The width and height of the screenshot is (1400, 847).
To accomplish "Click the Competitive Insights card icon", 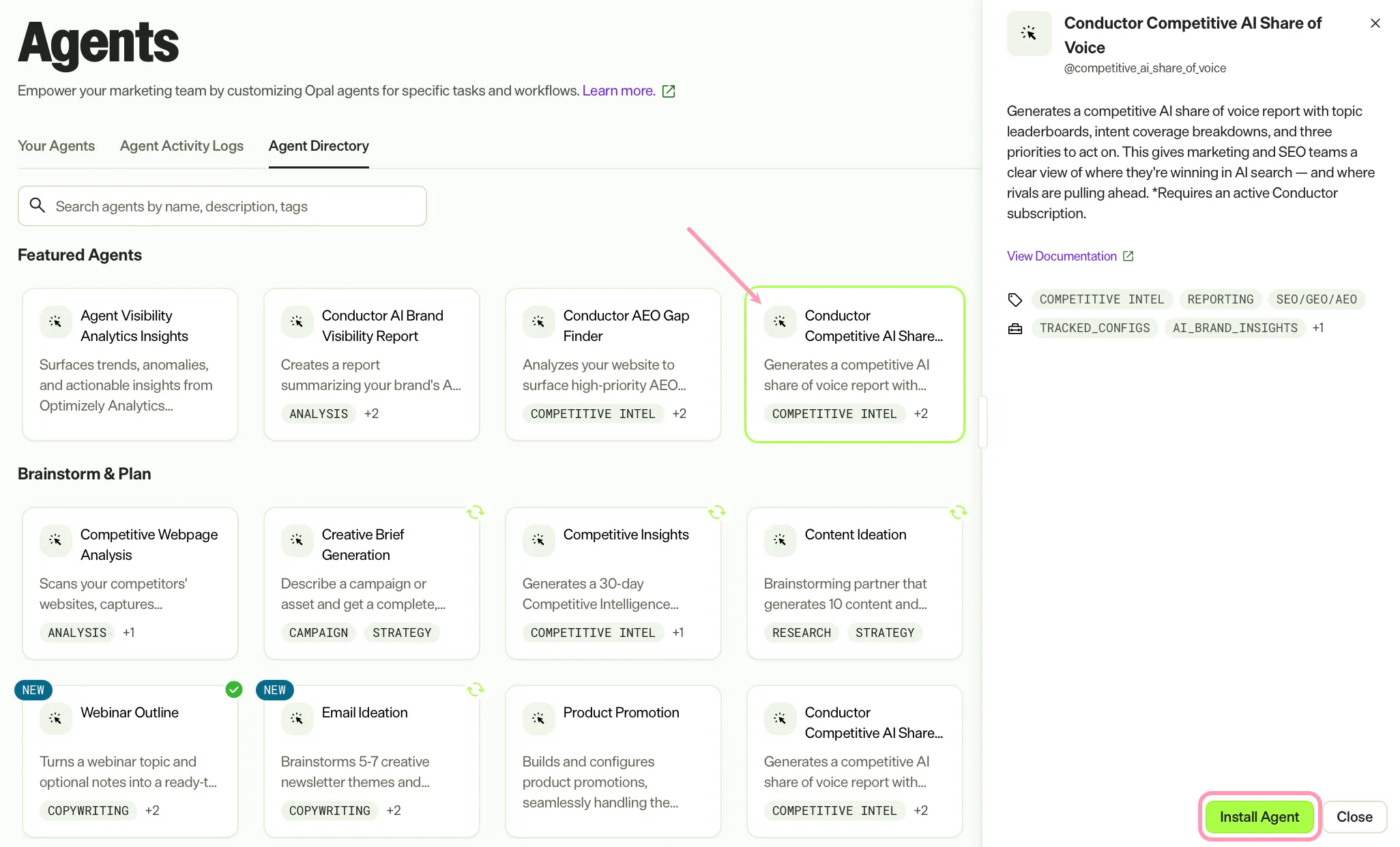I will click(539, 540).
